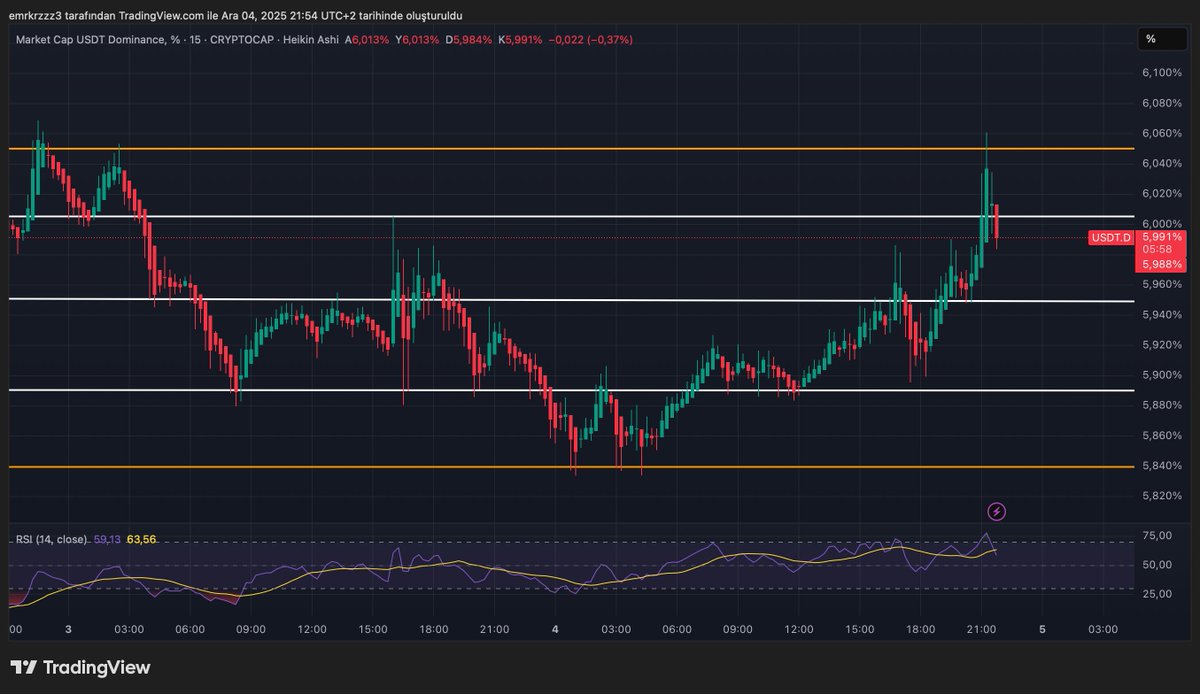This screenshot has width=1200, height=694.
Task: Click the percentage scale button top right
Action: click(x=1160, y=39)
